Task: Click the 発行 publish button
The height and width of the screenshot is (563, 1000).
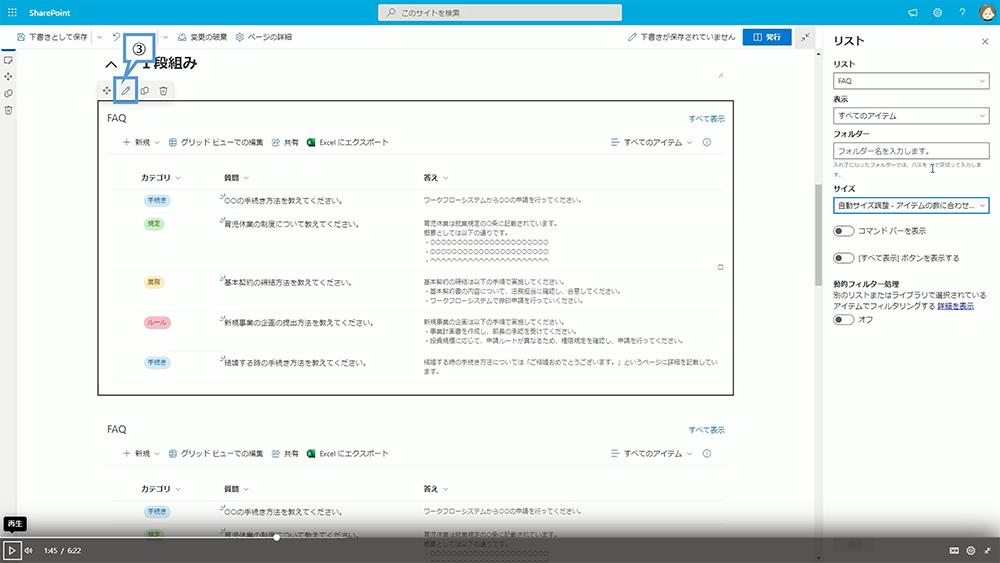Action: pos(767,37)
